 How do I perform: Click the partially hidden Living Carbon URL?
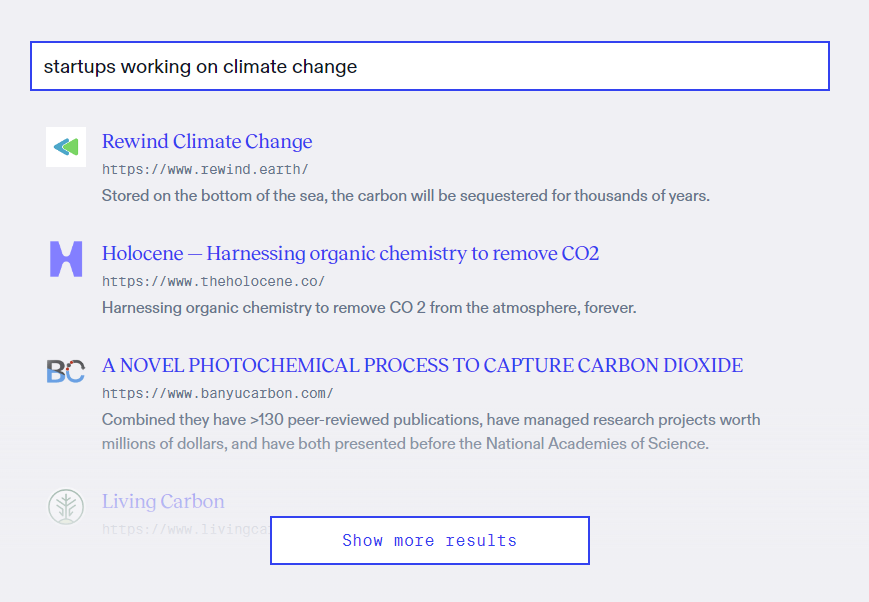tap(185, 528)
